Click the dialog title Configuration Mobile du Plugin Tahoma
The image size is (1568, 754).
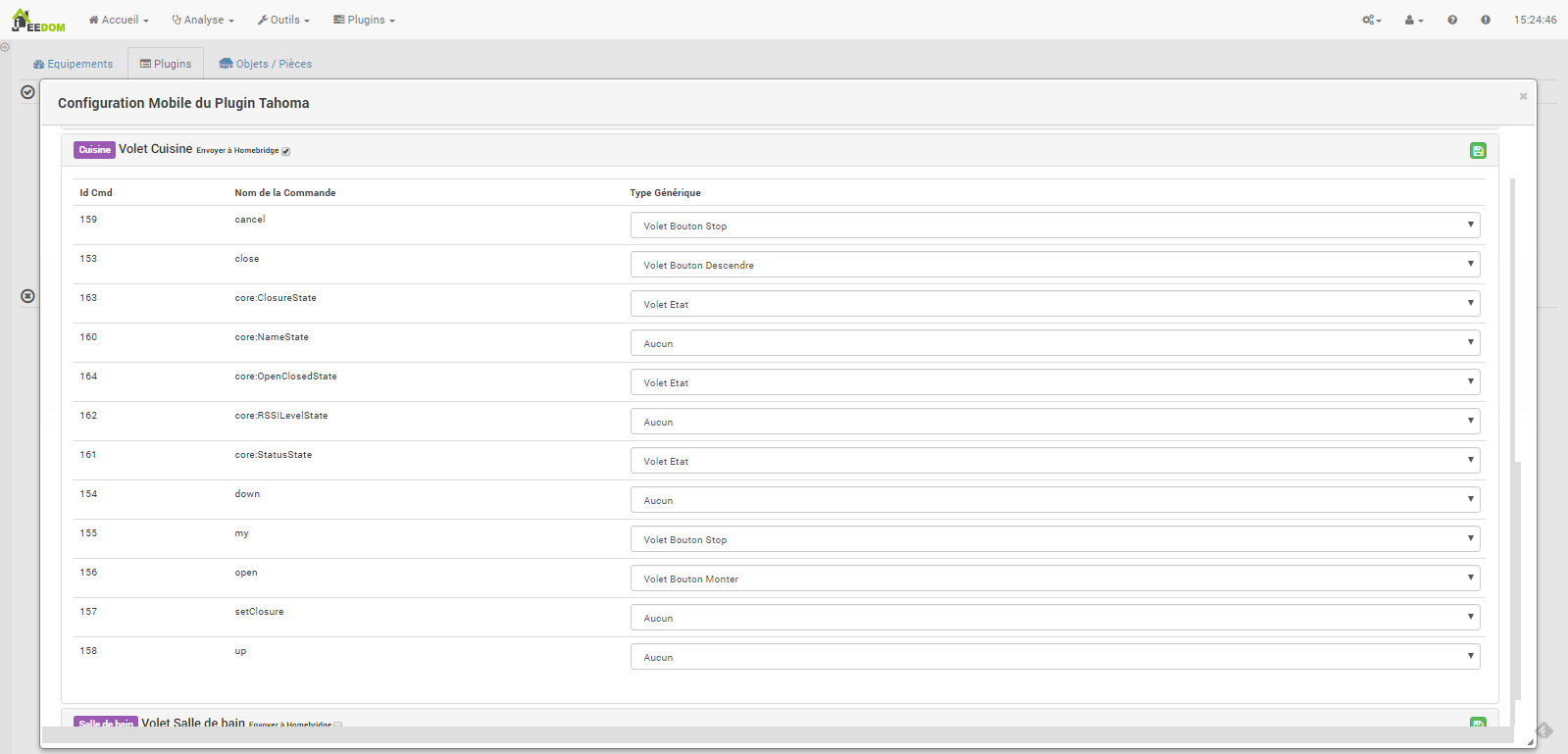(183, 103)
